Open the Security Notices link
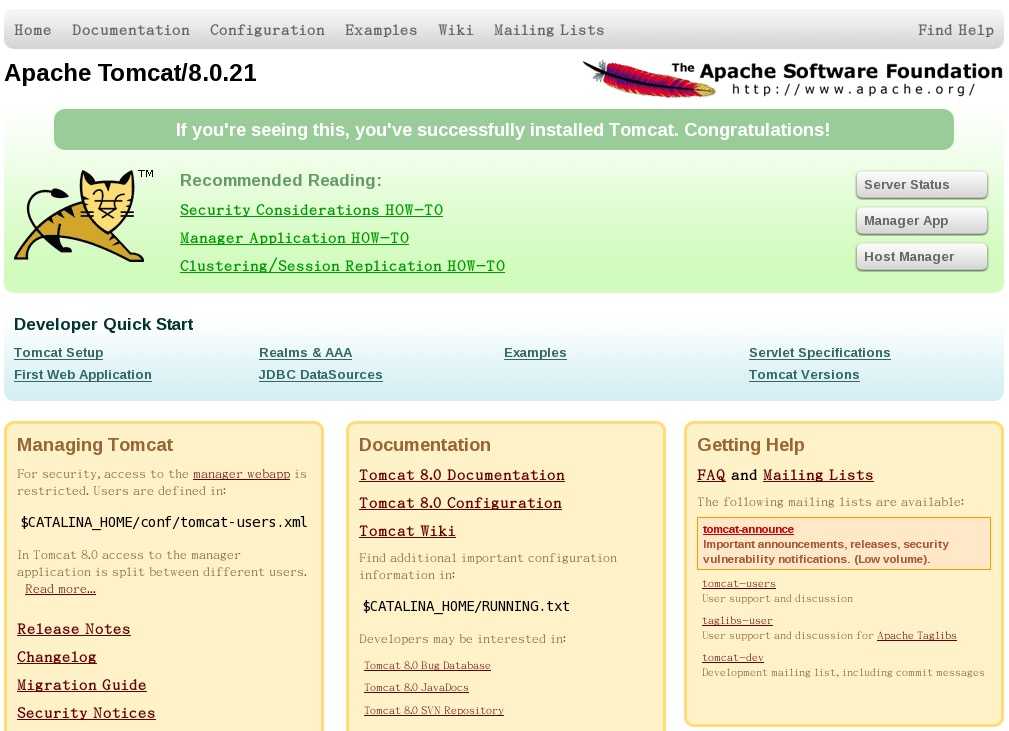This screenshot has height=731, width=1009. (x=86, y=713)
